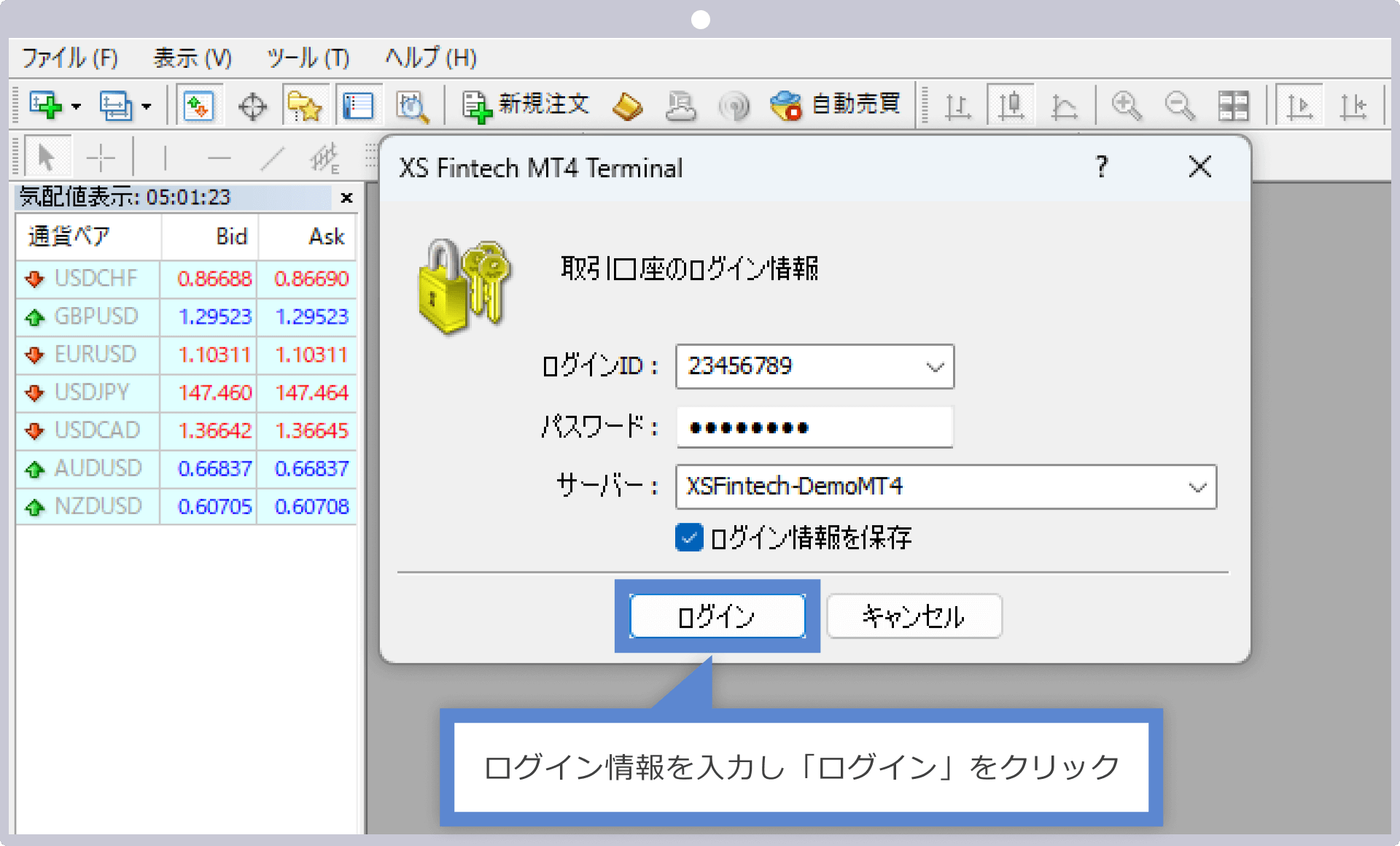
Task: Click the zoom in magnifier icon
Action: coord(1127,106)
